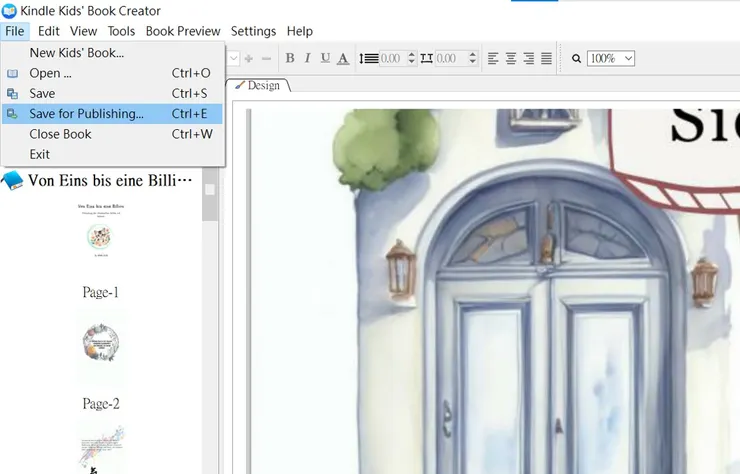Decrease character spacing with down arrow

[x=473, y=62]
